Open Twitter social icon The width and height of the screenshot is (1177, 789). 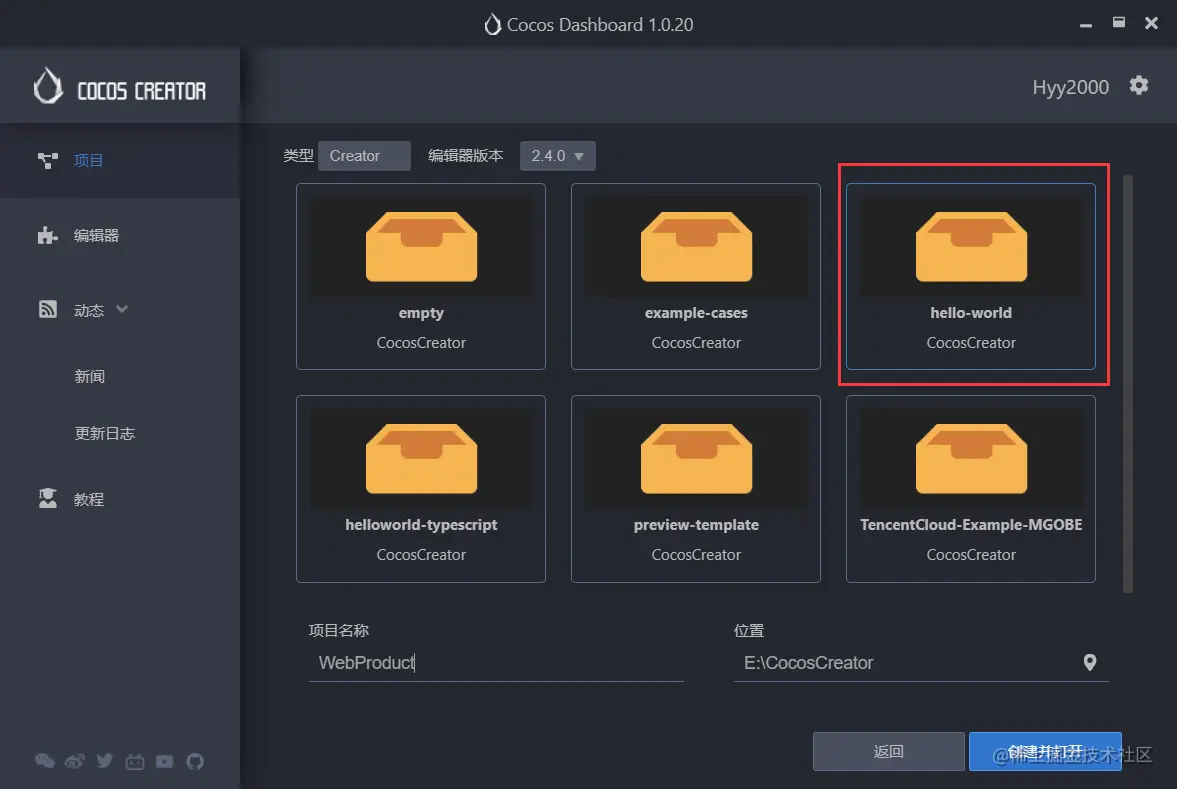tap(104, 761)
